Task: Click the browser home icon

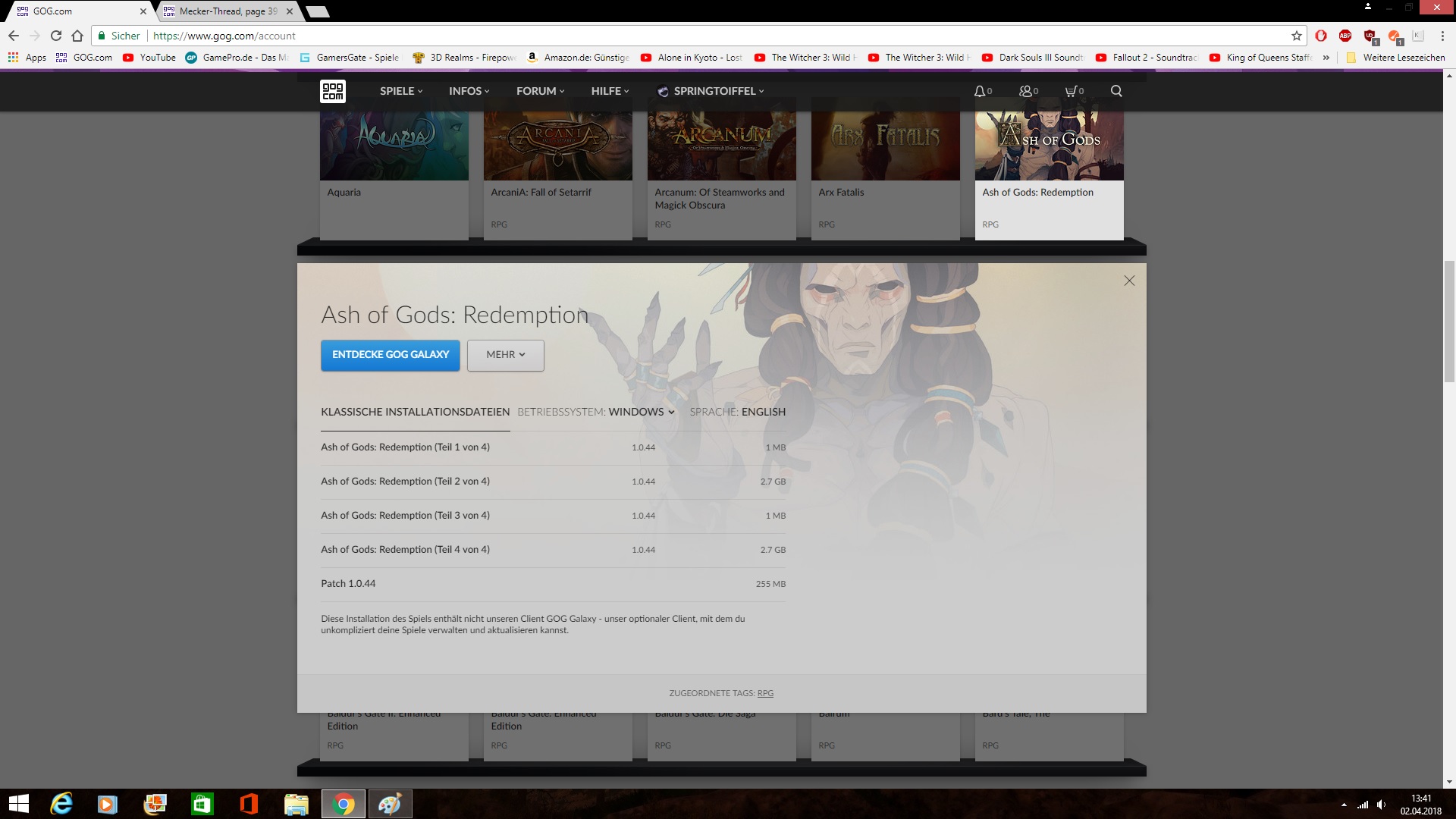Action: point(77,36)
